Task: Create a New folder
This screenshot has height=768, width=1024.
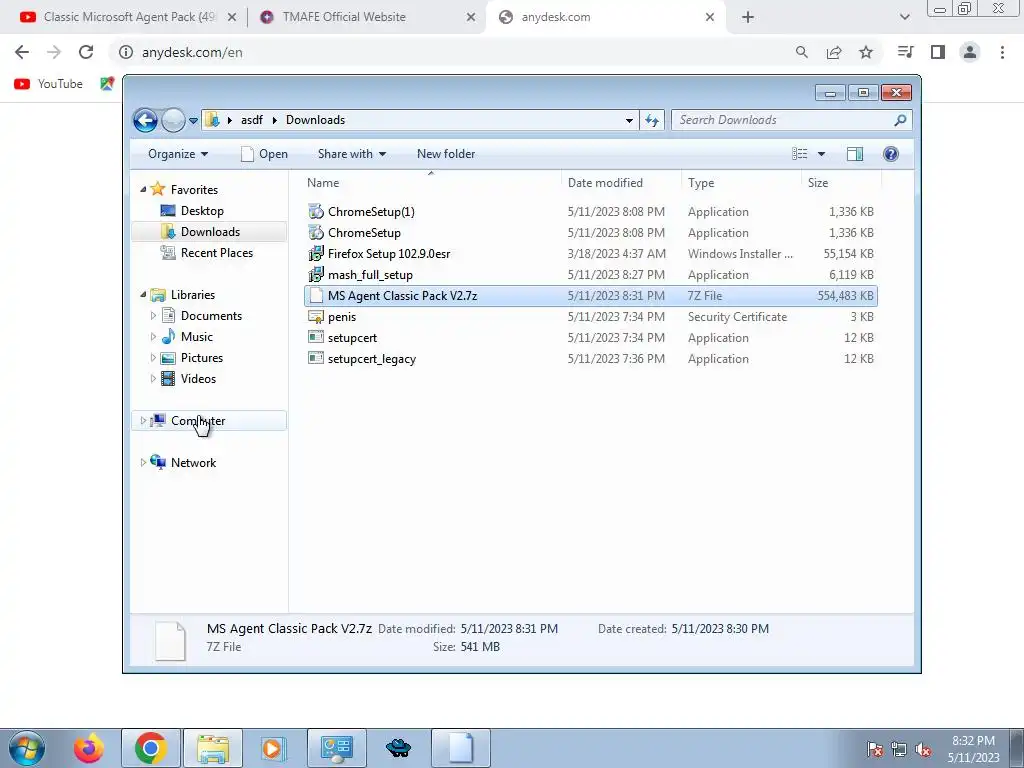Action: pos(446,154)
